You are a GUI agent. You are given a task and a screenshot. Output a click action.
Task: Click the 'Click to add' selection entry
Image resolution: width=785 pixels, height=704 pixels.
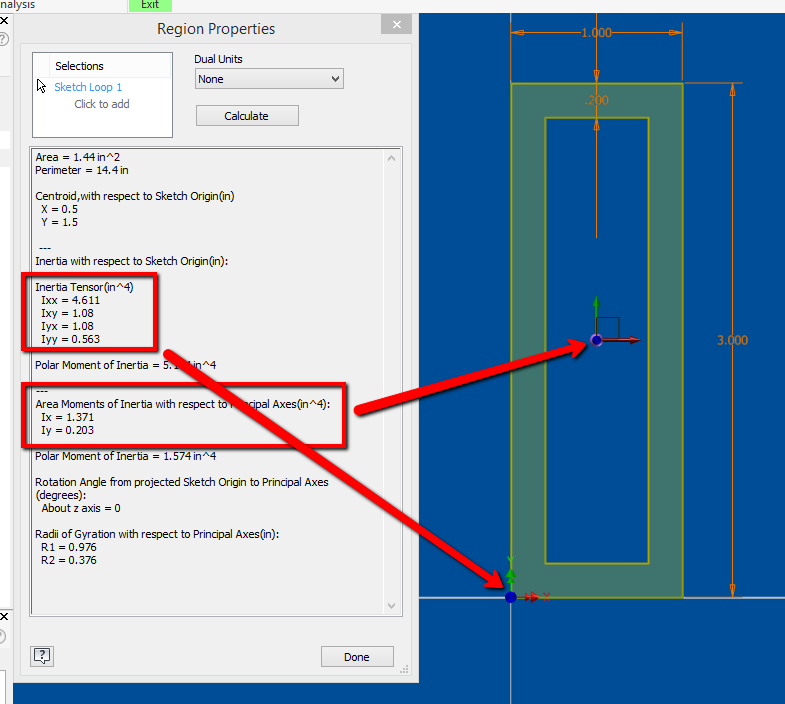pos(102,104)
